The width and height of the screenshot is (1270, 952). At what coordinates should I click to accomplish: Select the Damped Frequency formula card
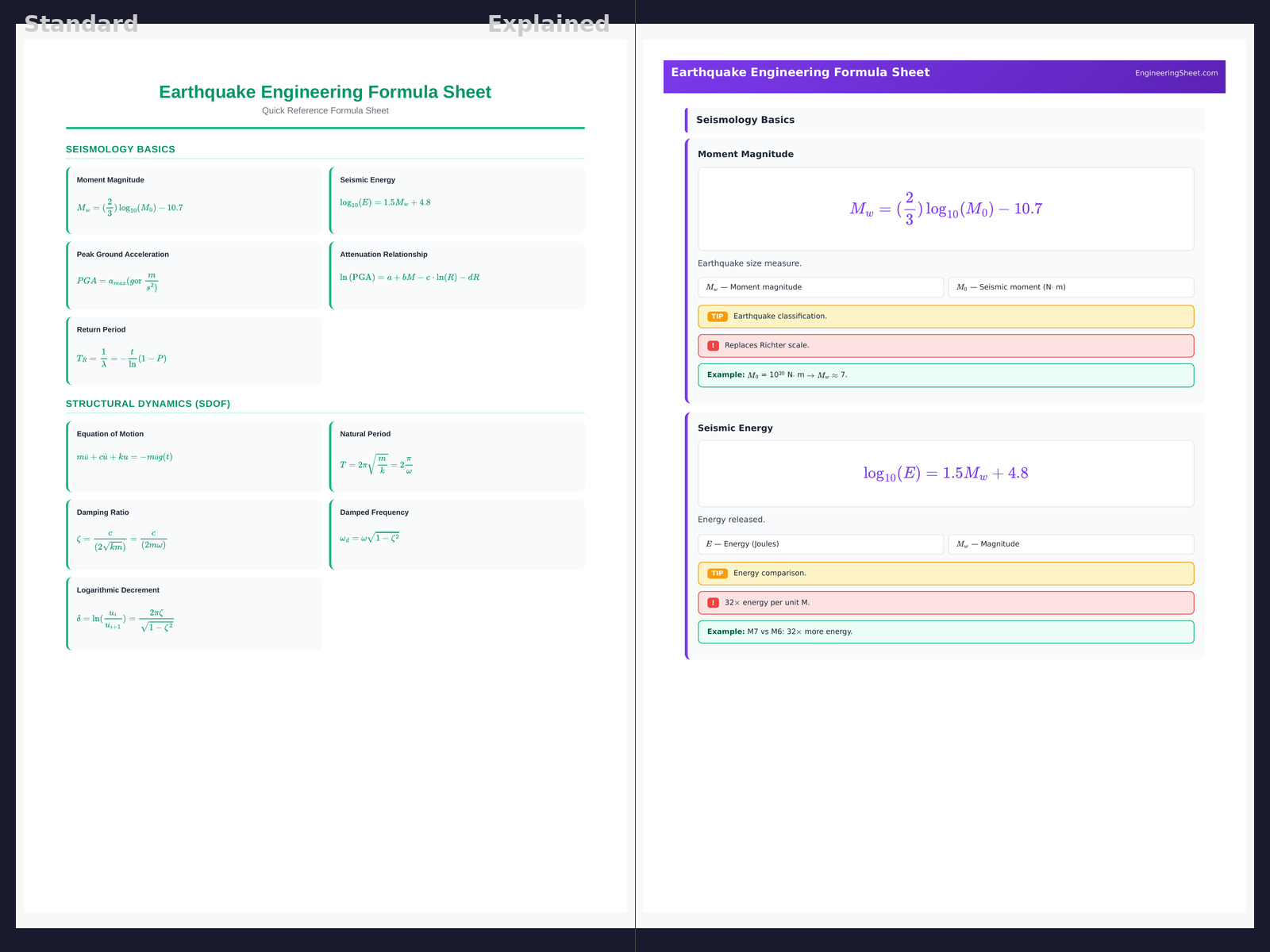click(x=457, y=534)
